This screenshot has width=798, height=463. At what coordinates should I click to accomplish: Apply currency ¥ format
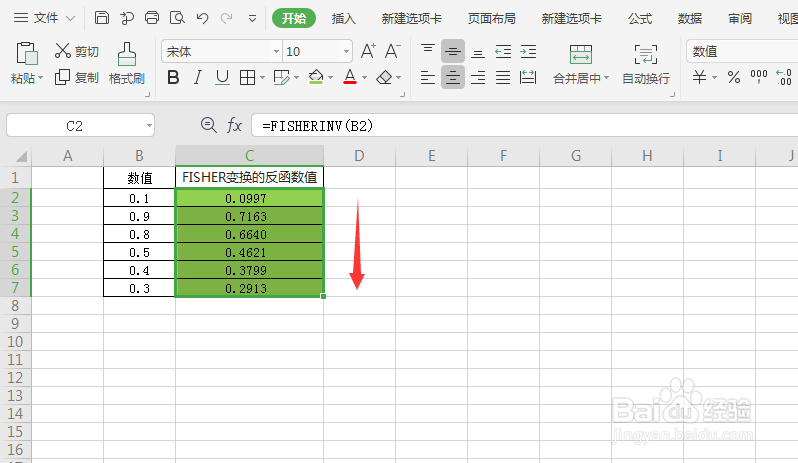click(x=699, y=77)
